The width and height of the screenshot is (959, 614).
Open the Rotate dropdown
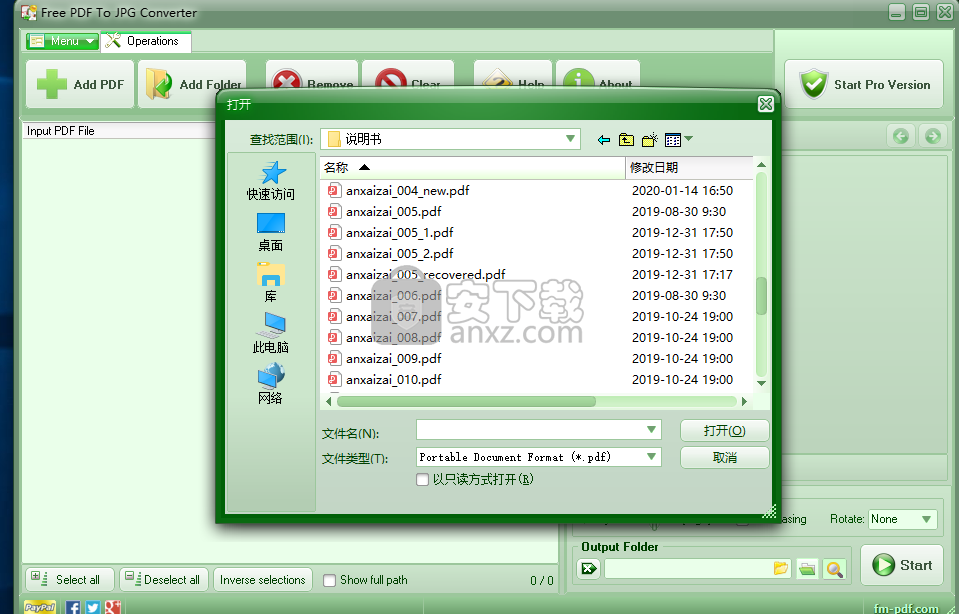pyautogui.click(x=902, y=519)
